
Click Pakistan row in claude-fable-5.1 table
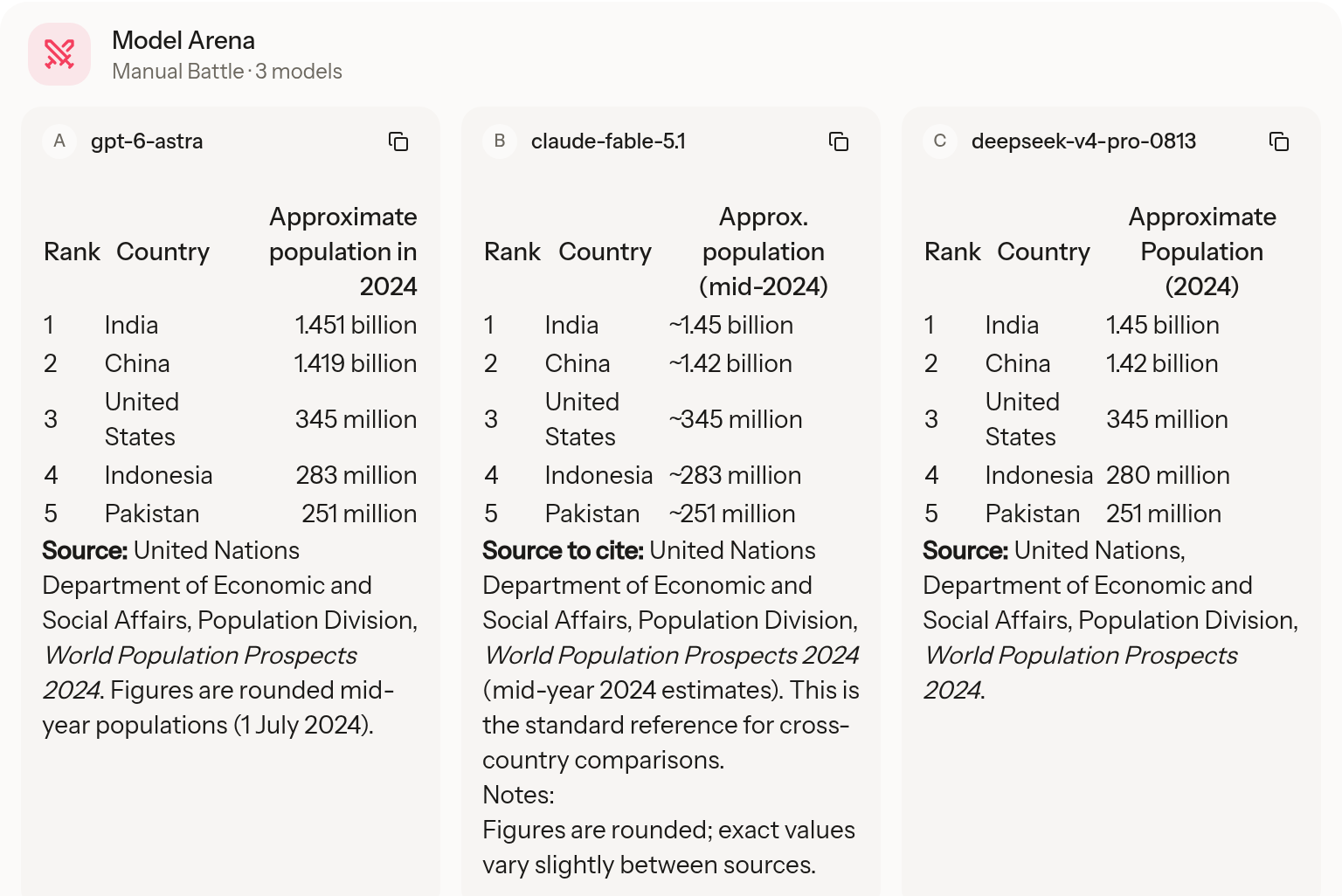pos(671,513)
